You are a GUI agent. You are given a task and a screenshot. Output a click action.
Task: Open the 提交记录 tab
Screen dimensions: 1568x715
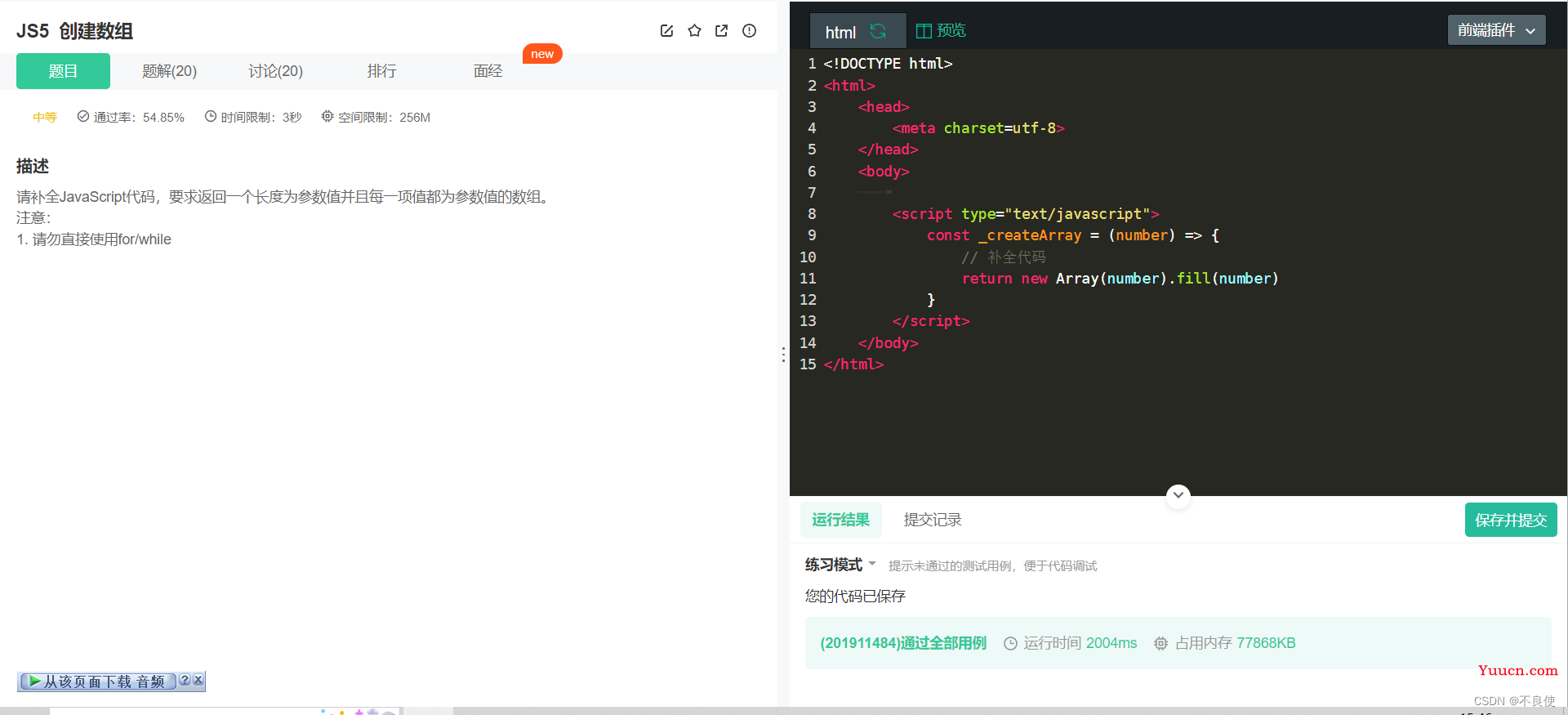click(x=933, y=520)
